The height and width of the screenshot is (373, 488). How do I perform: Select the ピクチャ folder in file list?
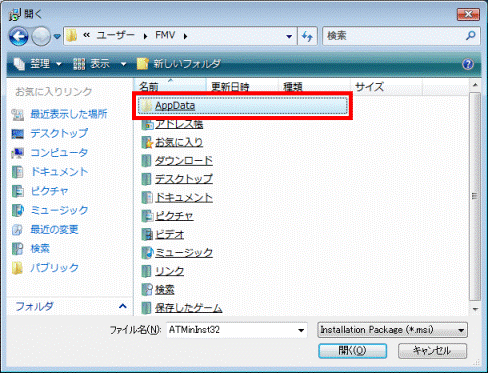point(174,216)
